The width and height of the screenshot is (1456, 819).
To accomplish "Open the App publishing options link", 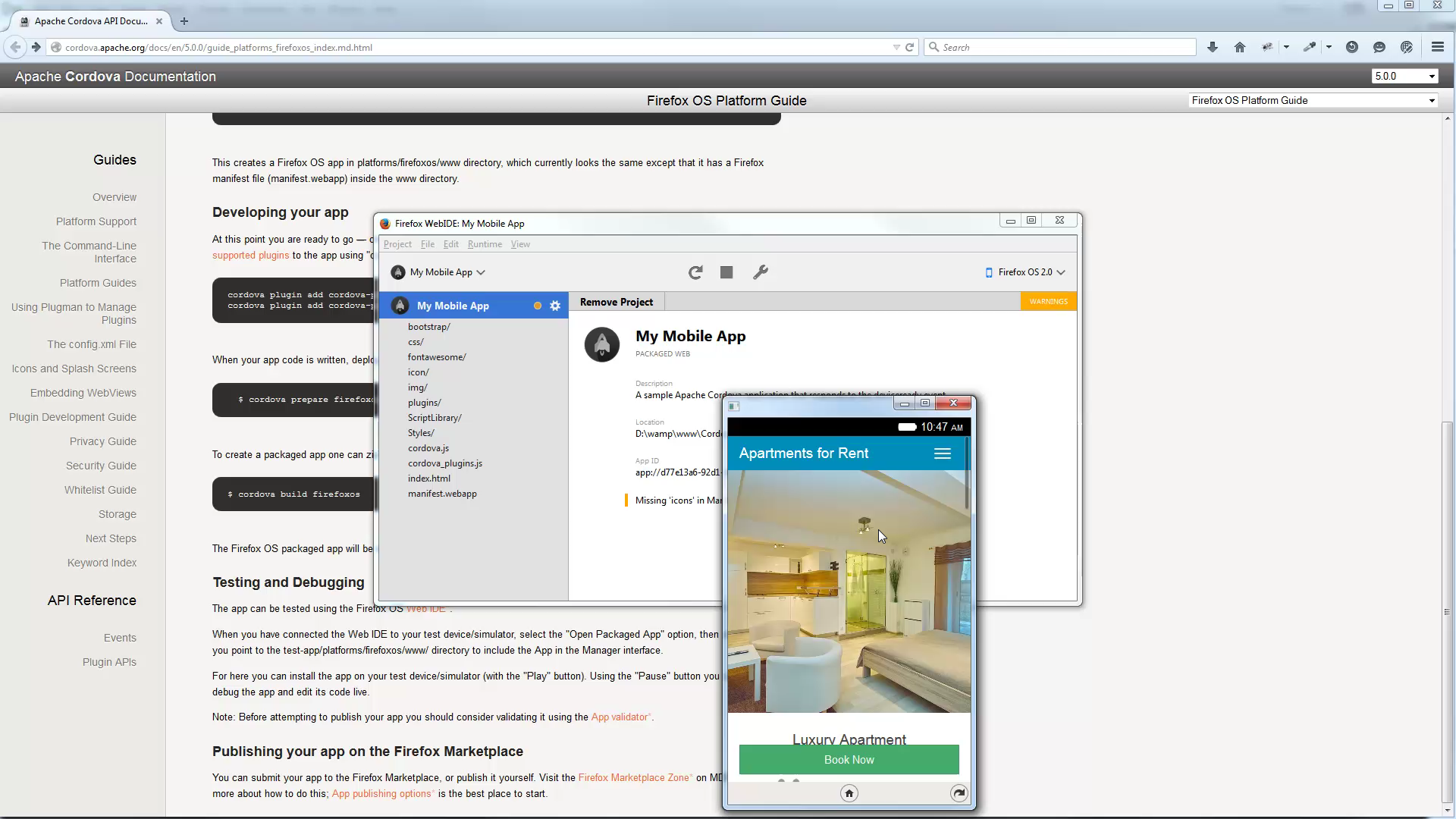I will coord(381,794).
